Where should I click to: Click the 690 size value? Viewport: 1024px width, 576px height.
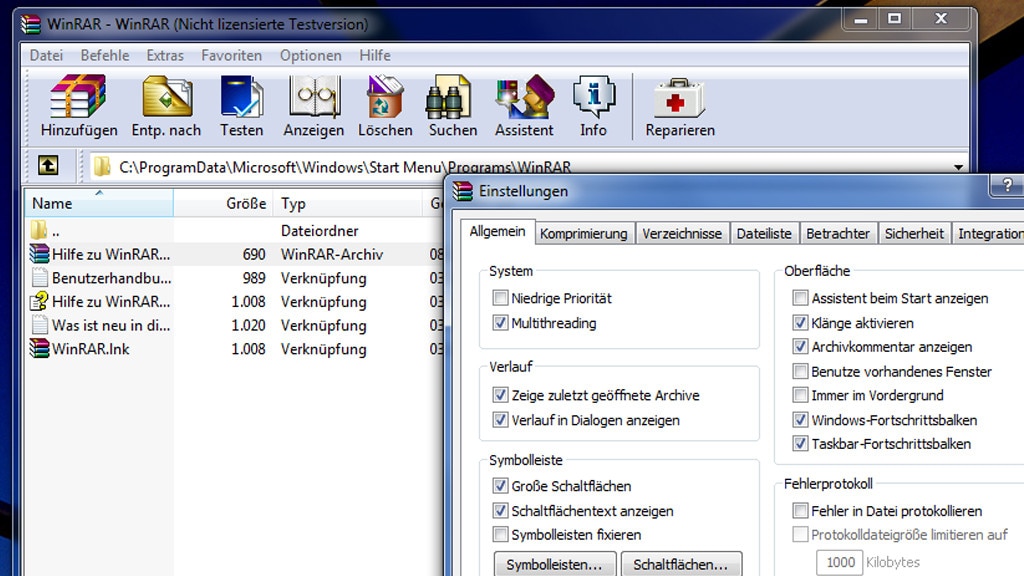coord(254,254)
